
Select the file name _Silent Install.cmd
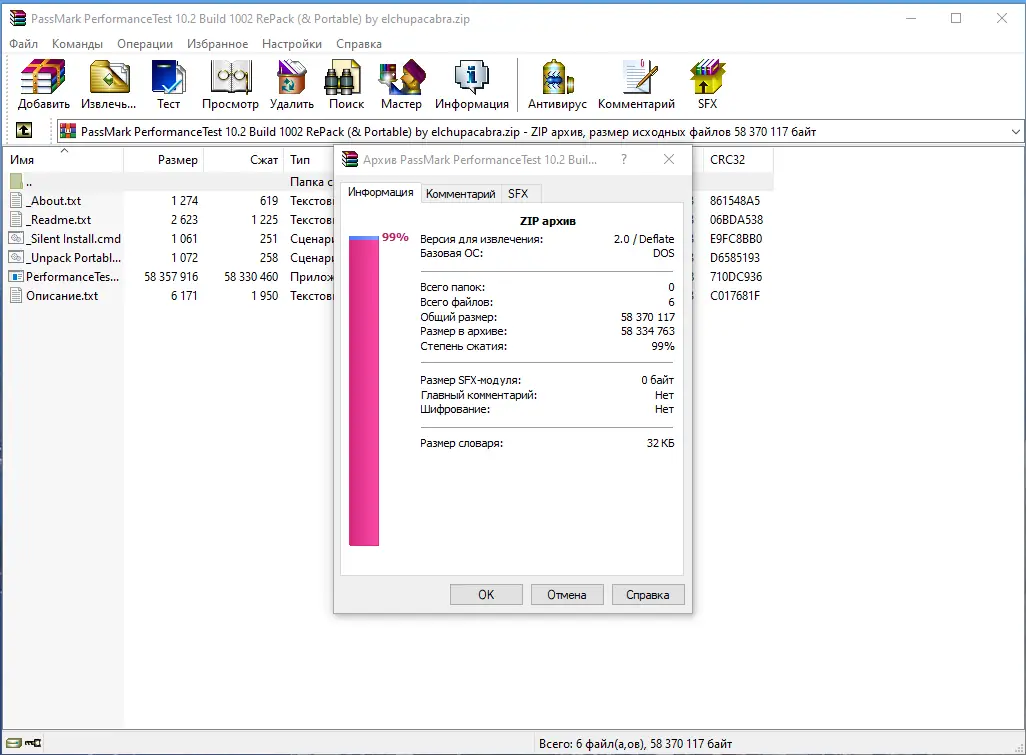click(x=74, y=239)
